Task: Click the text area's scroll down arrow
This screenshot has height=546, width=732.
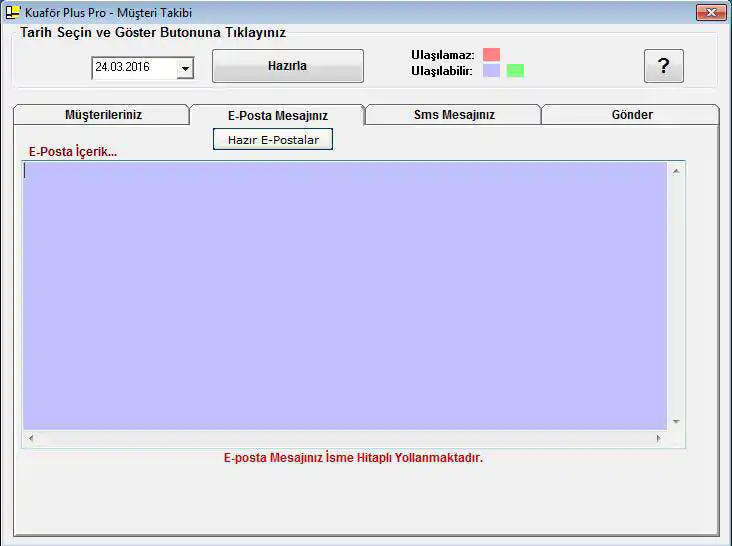Action: click(x=676, y=421)
